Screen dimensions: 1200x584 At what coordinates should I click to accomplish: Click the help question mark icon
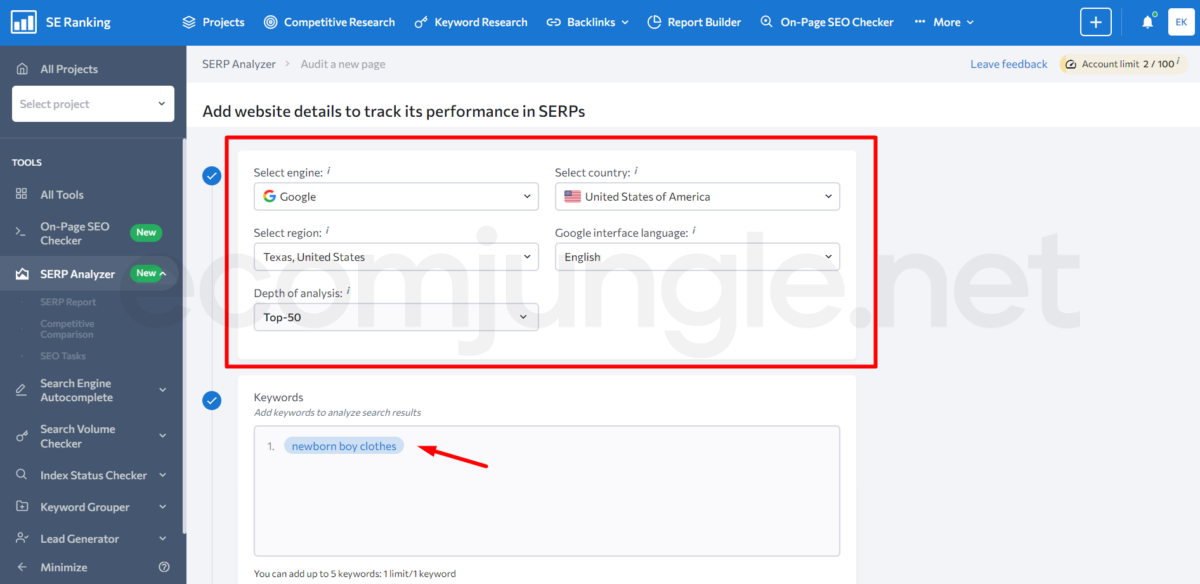pyautogui.click(x=164, y=567)
